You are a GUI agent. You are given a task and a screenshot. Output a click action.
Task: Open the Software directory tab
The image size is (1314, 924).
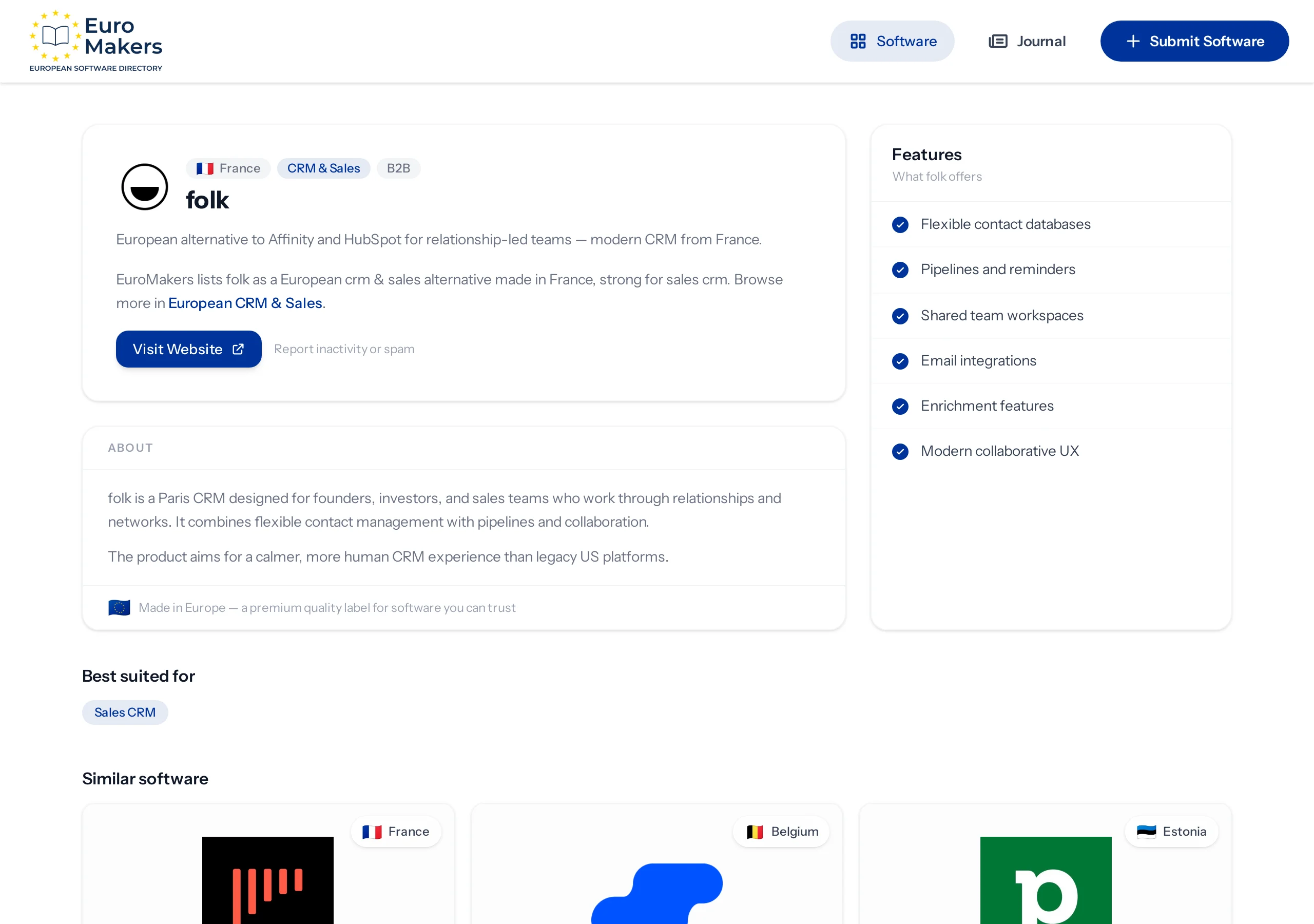click(x=892, y=41)
